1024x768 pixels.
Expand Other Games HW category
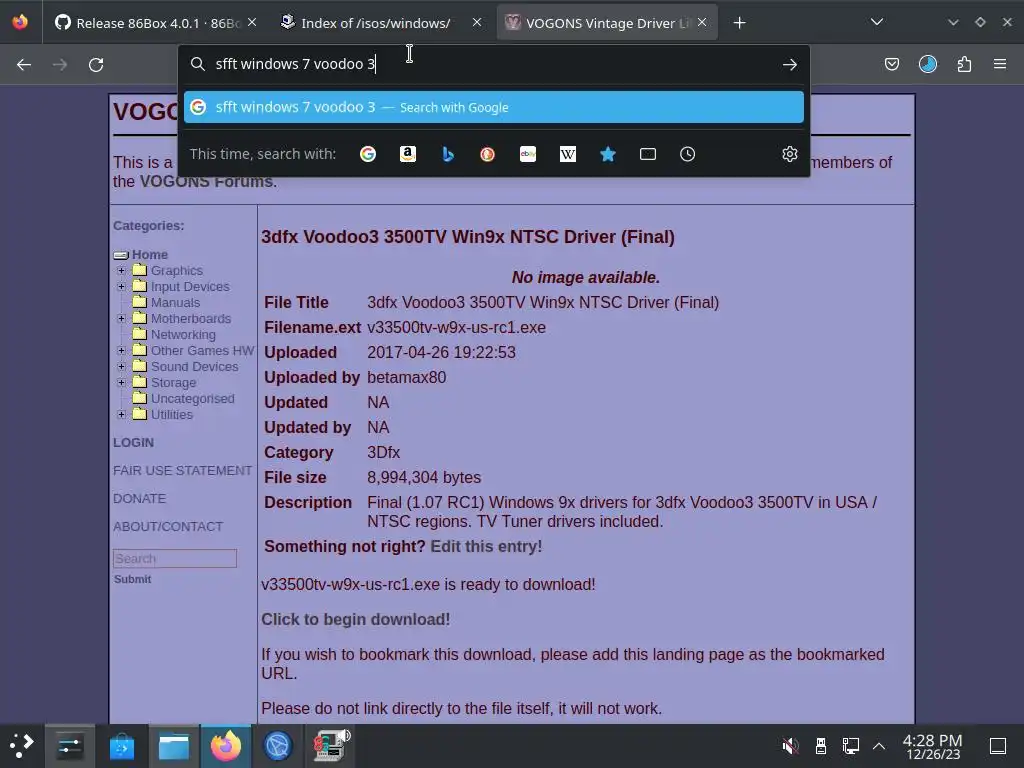click(x=121, y=351)
